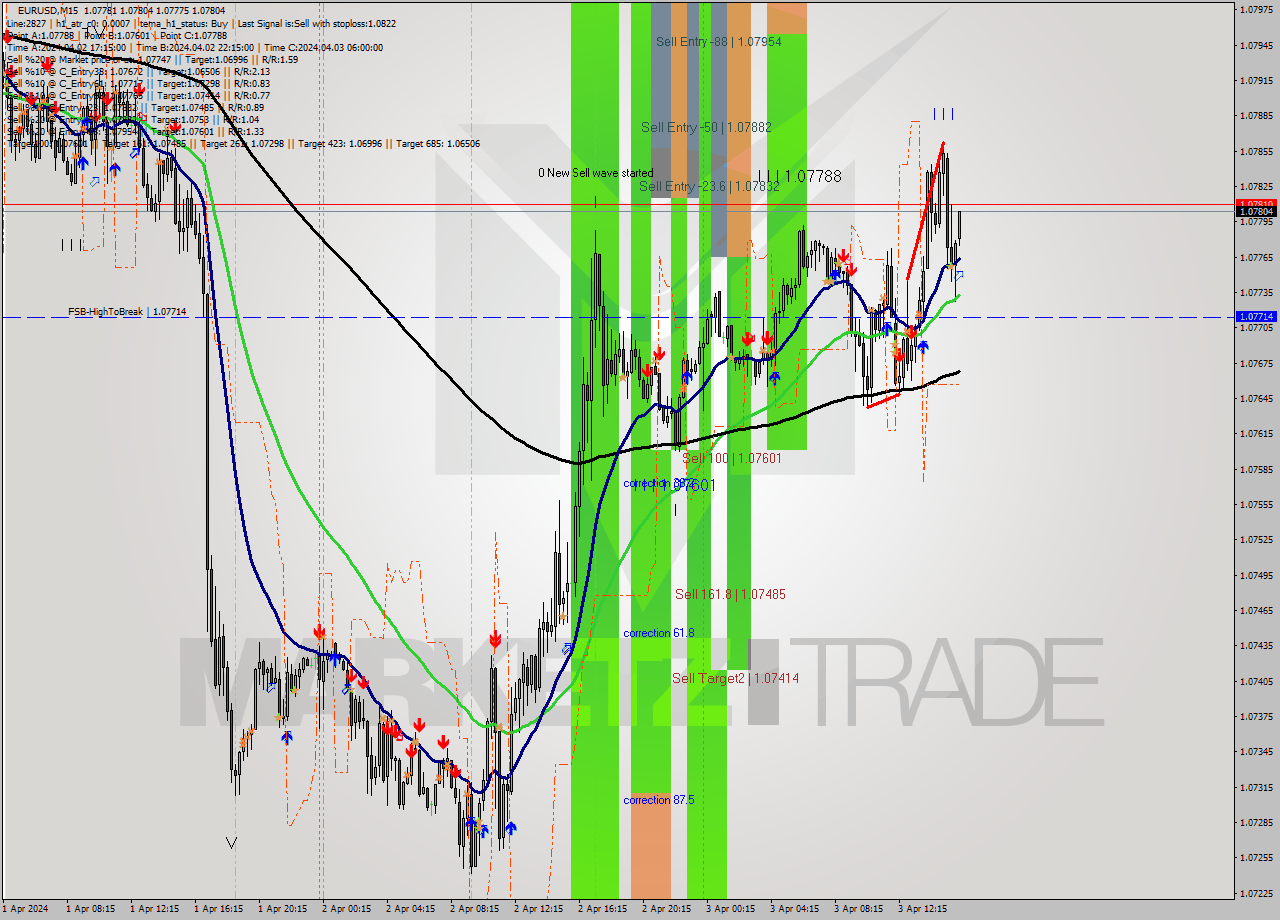
Task: Click the '2 Apr 12:15' time axis label
Action: [539, 909]
